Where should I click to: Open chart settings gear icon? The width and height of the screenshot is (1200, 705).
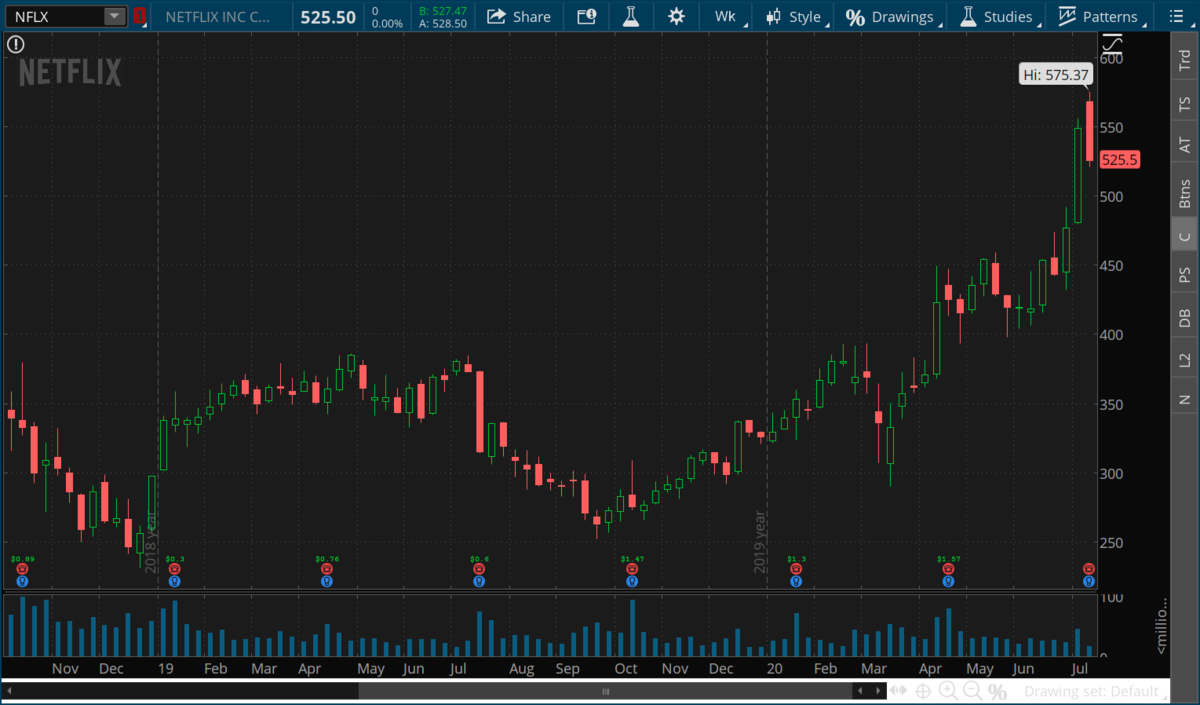coord(676,16)
